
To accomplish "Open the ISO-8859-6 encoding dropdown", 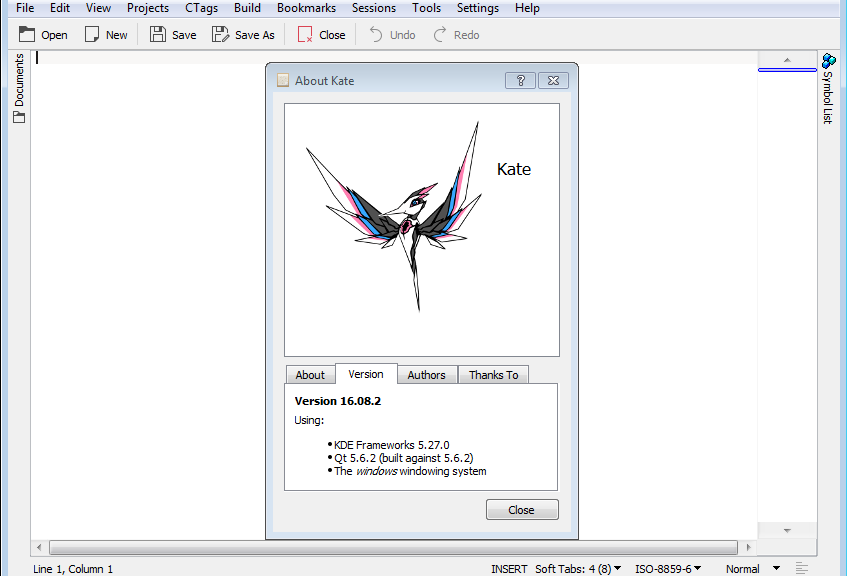I will coord(668,568).
